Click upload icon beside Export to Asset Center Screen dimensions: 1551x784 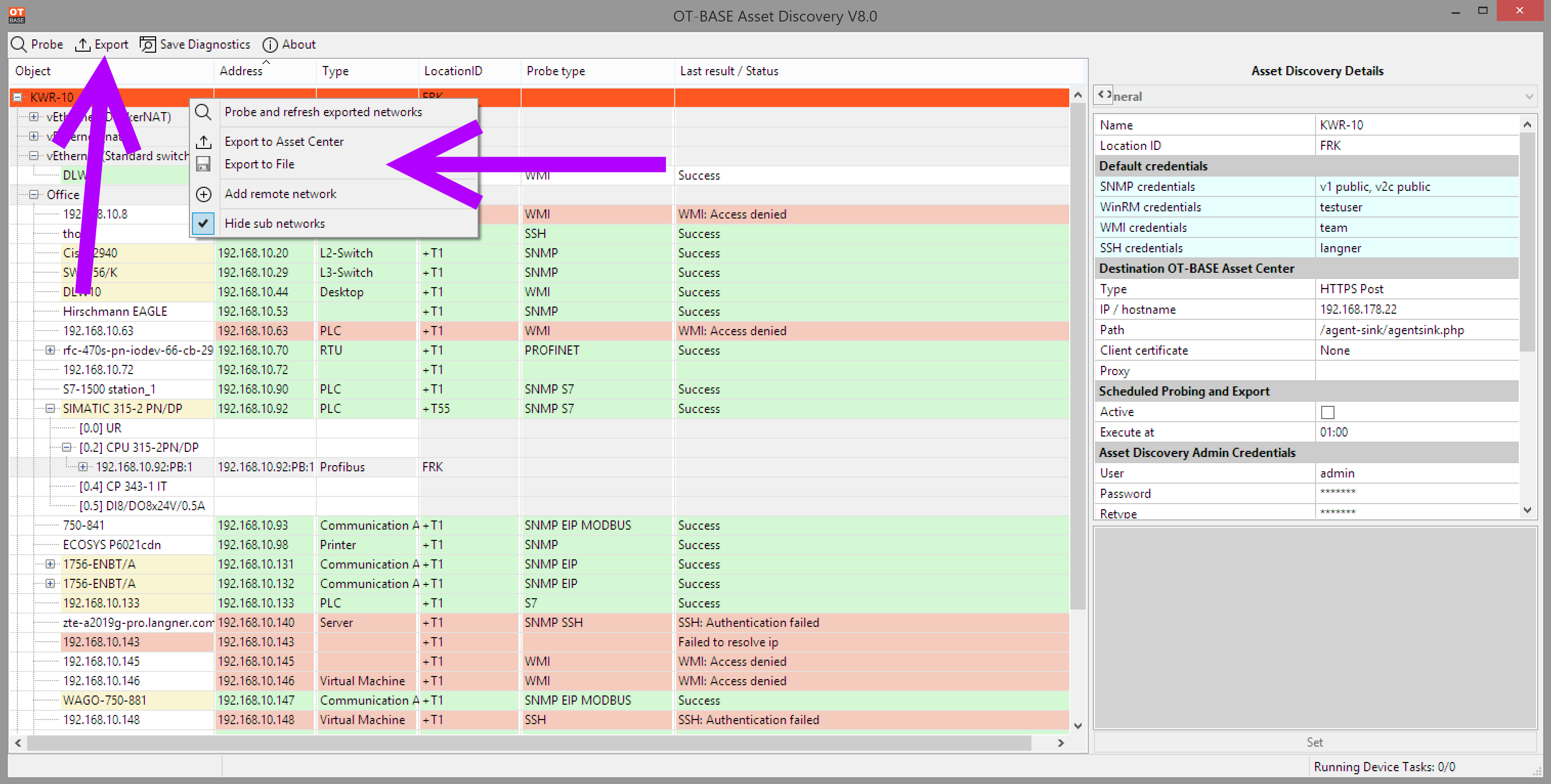coord(204,142)
